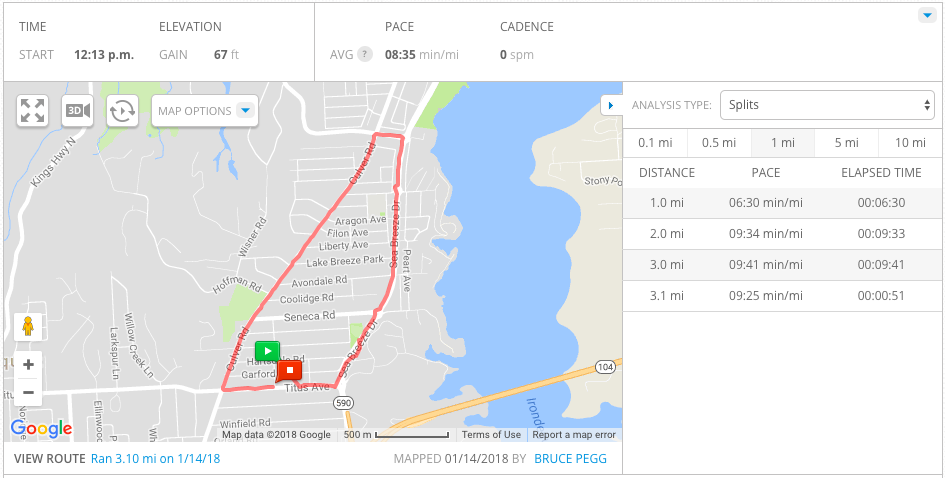Click the green start marker
Screen dimensions: 945x478
267,351
